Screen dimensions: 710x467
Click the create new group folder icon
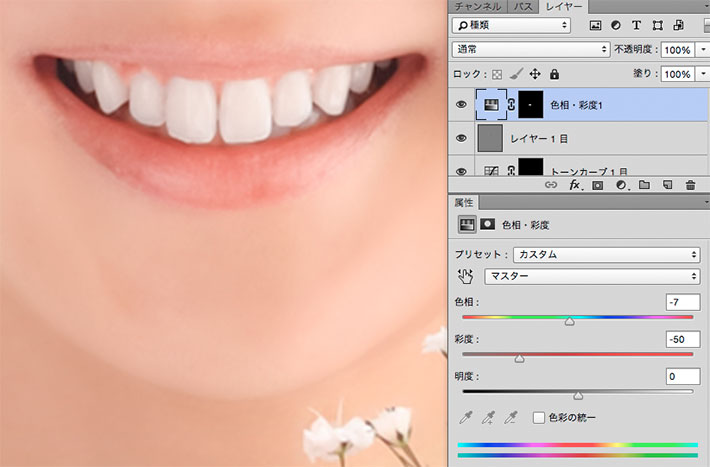pos(644,185)
